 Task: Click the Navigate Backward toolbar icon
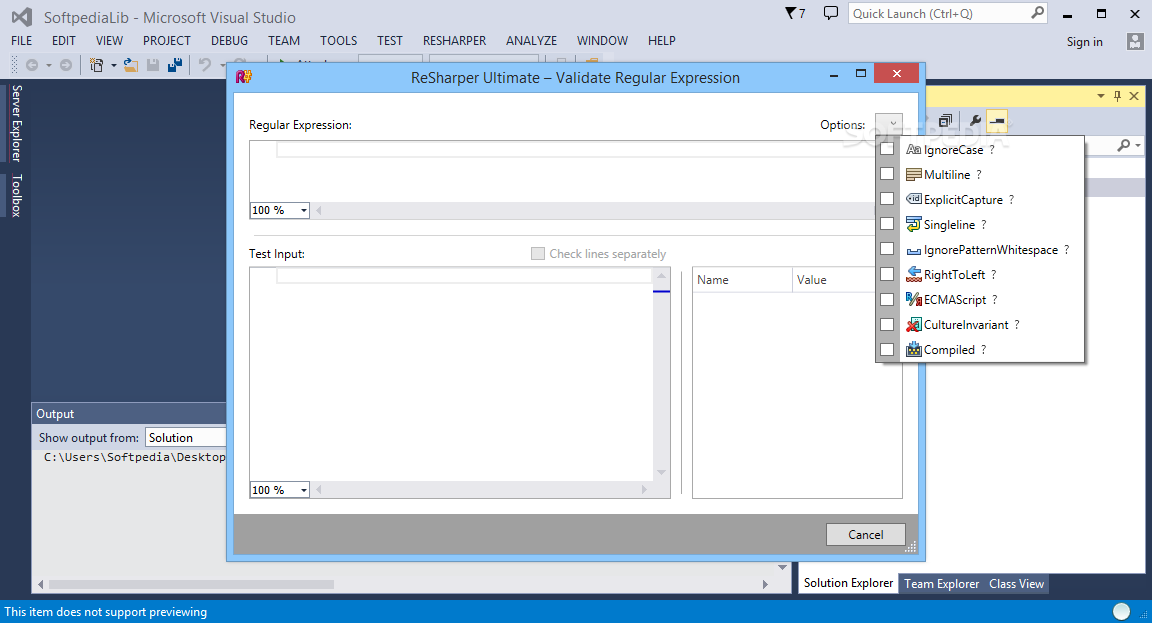[32, 65]
